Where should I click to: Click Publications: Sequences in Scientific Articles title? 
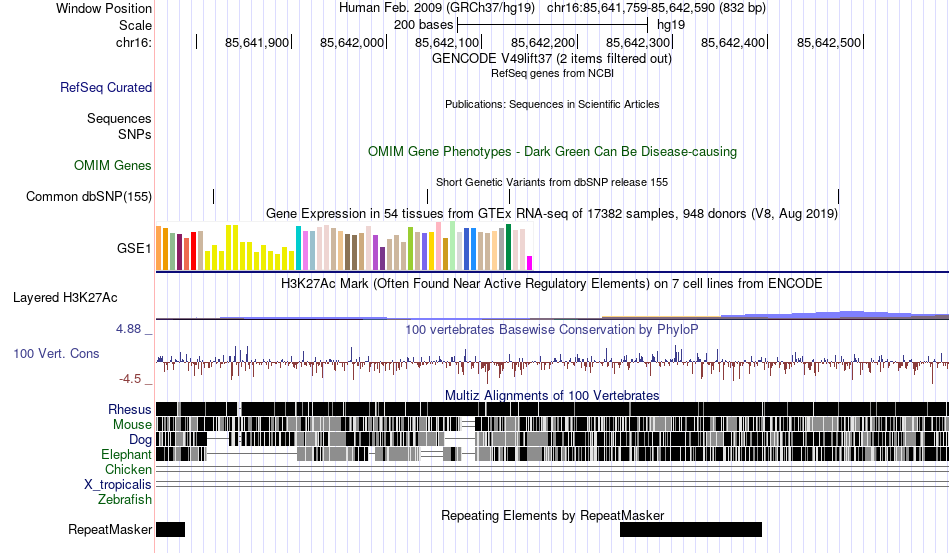pyautogui.click(x=552, y=104)
